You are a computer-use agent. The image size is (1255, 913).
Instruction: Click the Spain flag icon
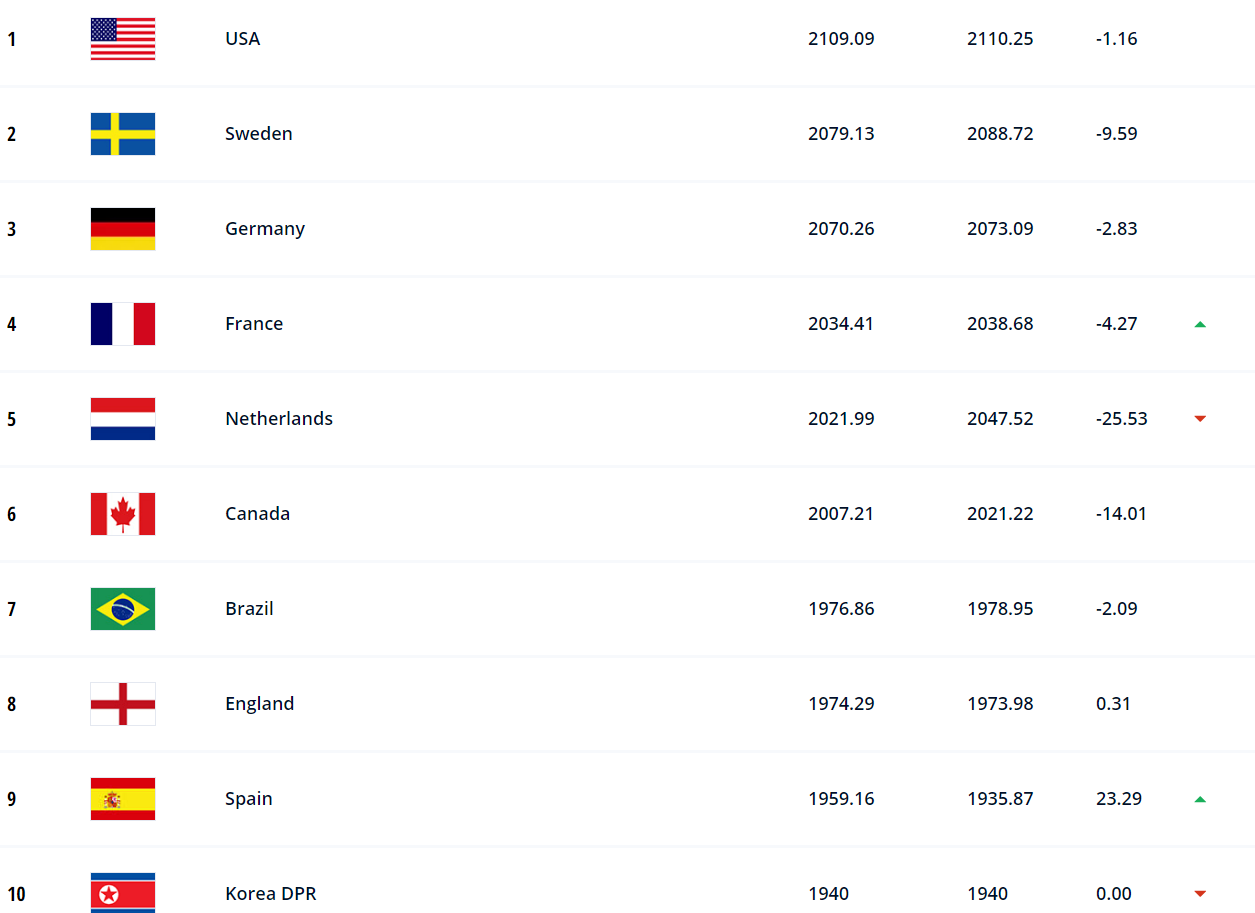(123, 799)
